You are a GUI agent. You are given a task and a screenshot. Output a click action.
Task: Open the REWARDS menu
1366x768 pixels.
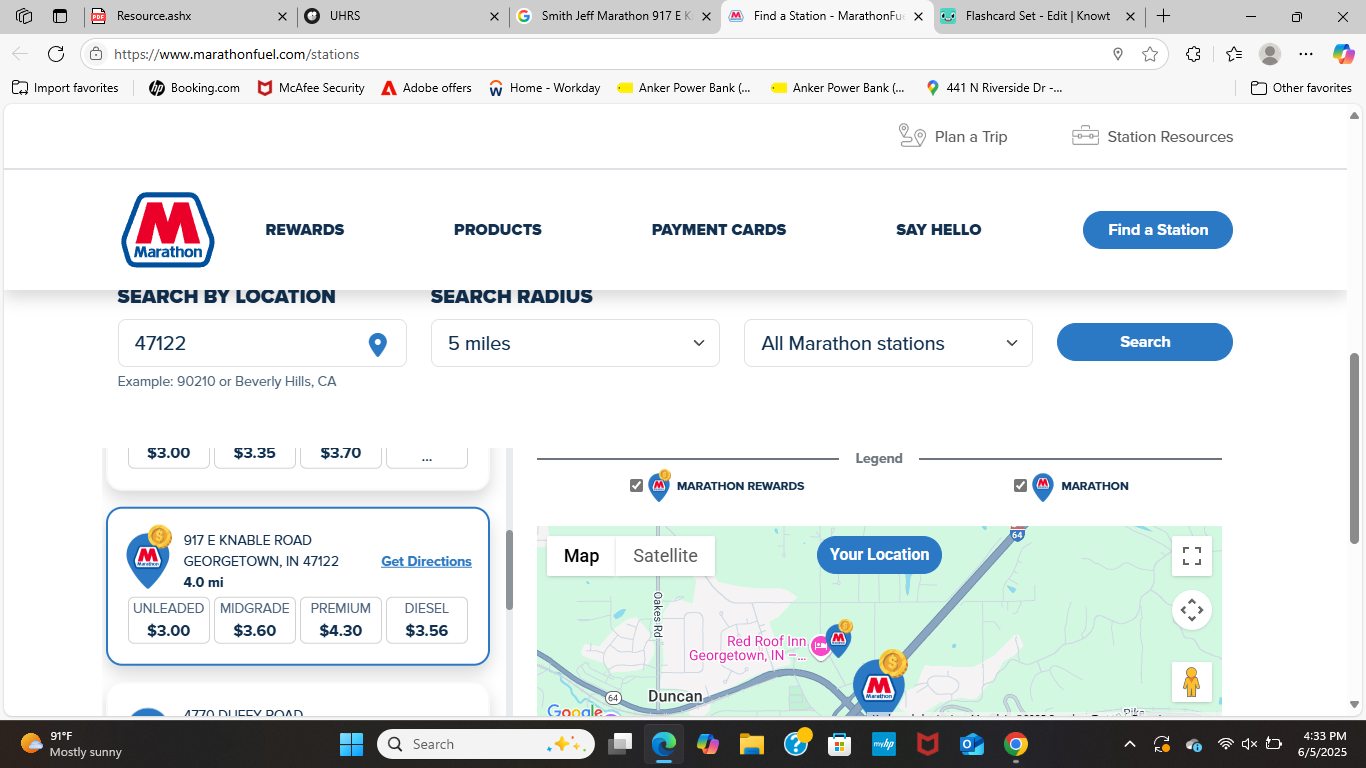pos(305,230)
